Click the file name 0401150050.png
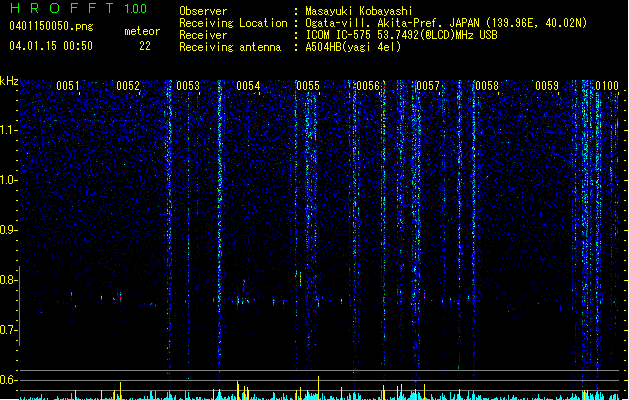The image size is (629, 400). (51, 27)
